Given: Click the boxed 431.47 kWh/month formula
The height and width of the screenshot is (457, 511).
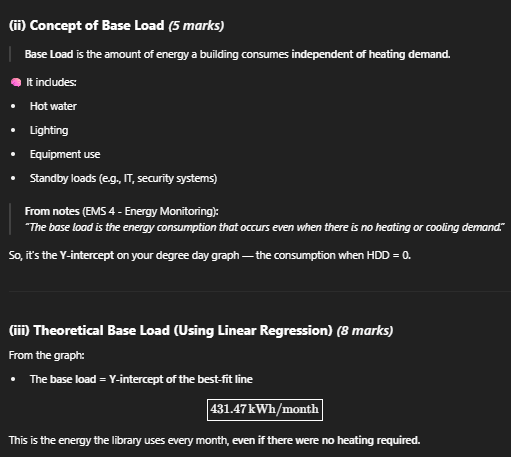Looking at the screenshot, I should (265, 410).
